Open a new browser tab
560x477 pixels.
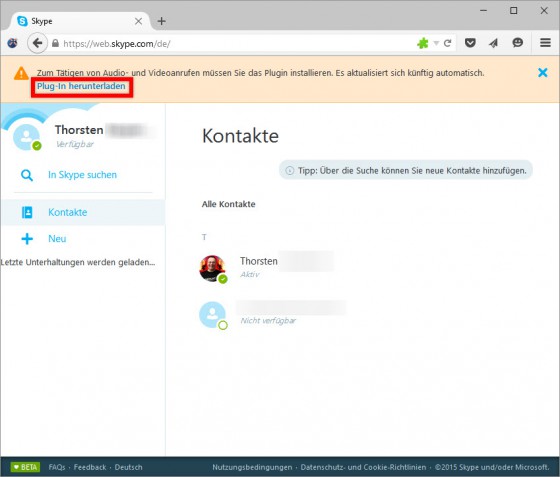pyautogui.click(x=161, y=21)
